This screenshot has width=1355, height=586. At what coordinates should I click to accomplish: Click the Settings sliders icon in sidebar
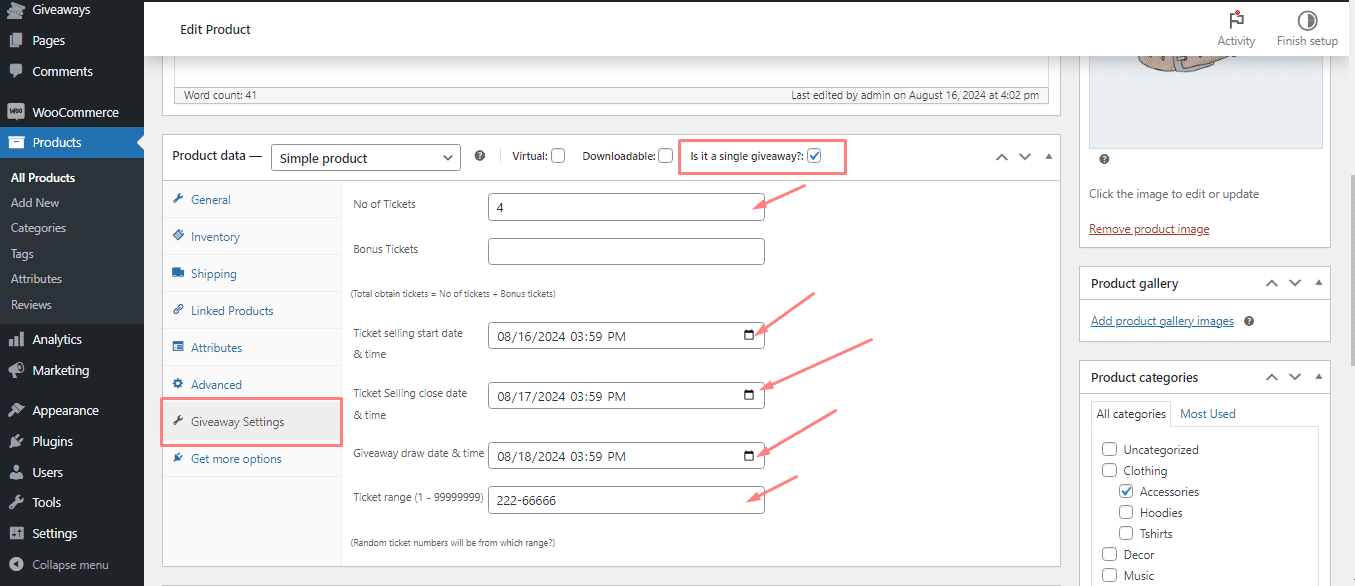pyautogui.click(x=16, y=533)
